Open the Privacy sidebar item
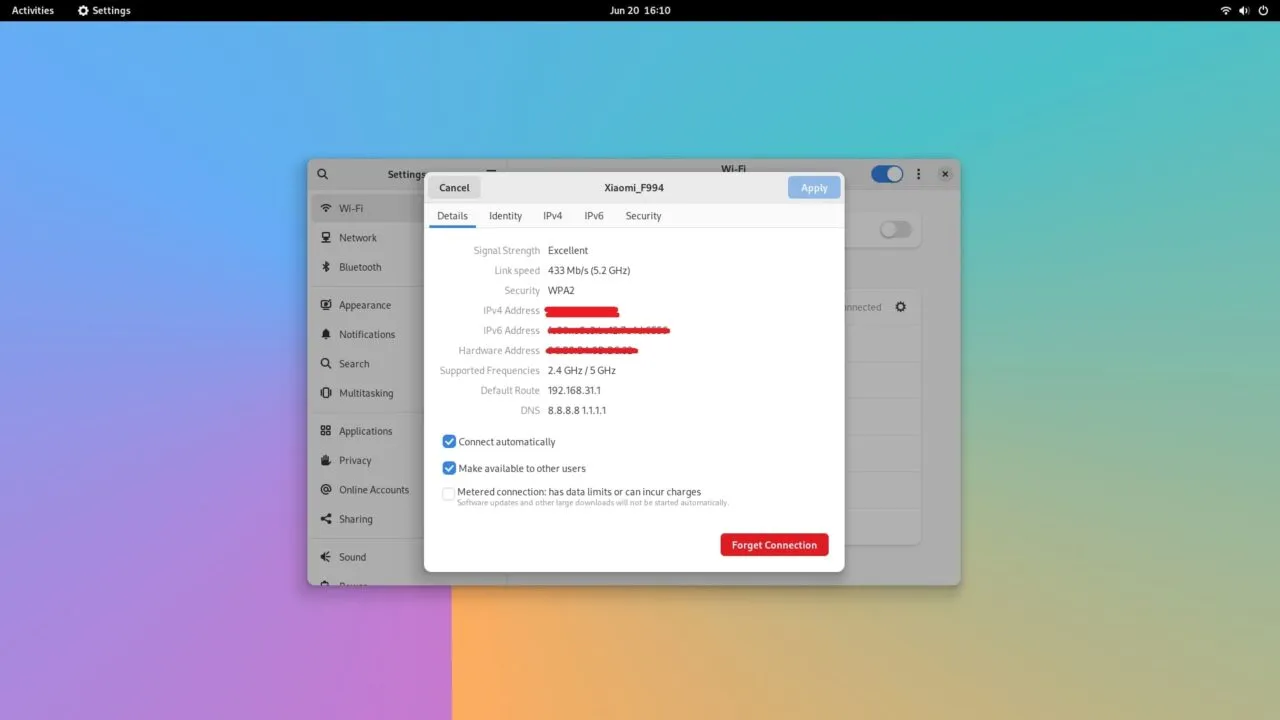Image resolution: width=1280 pixels, height=720 pixels. [354, 460]
